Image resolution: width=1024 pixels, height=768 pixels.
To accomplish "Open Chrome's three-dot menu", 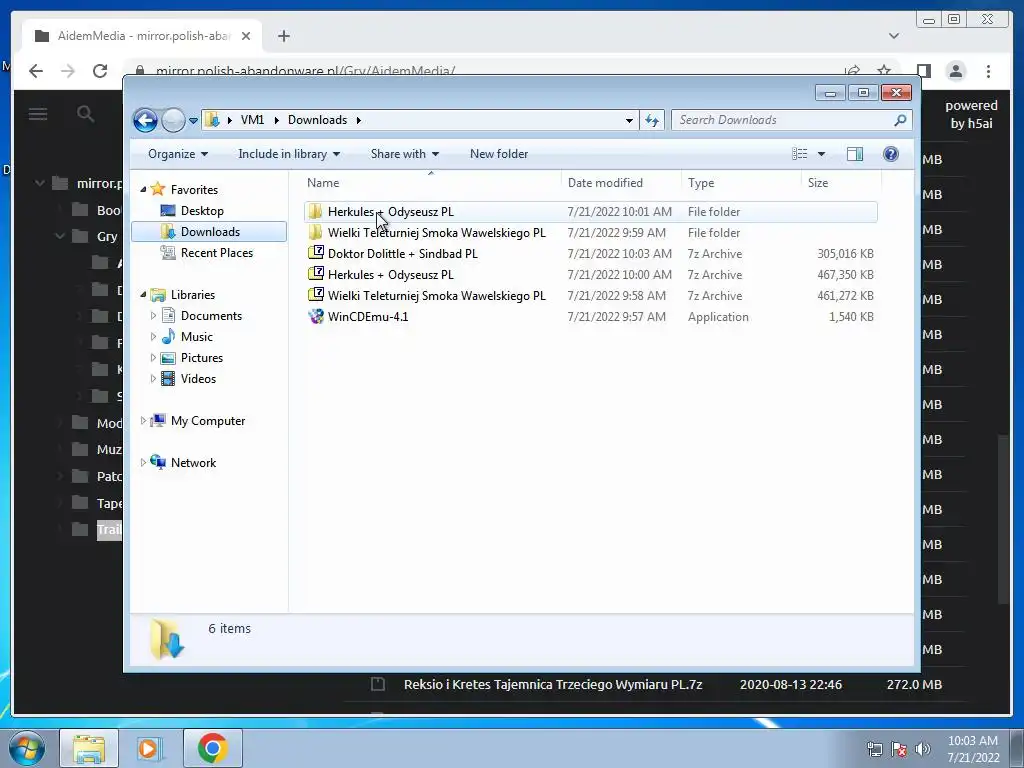I will point(988,71).
